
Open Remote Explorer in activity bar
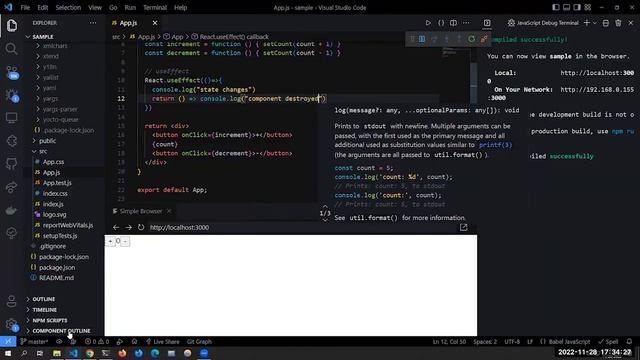(11, 118)
